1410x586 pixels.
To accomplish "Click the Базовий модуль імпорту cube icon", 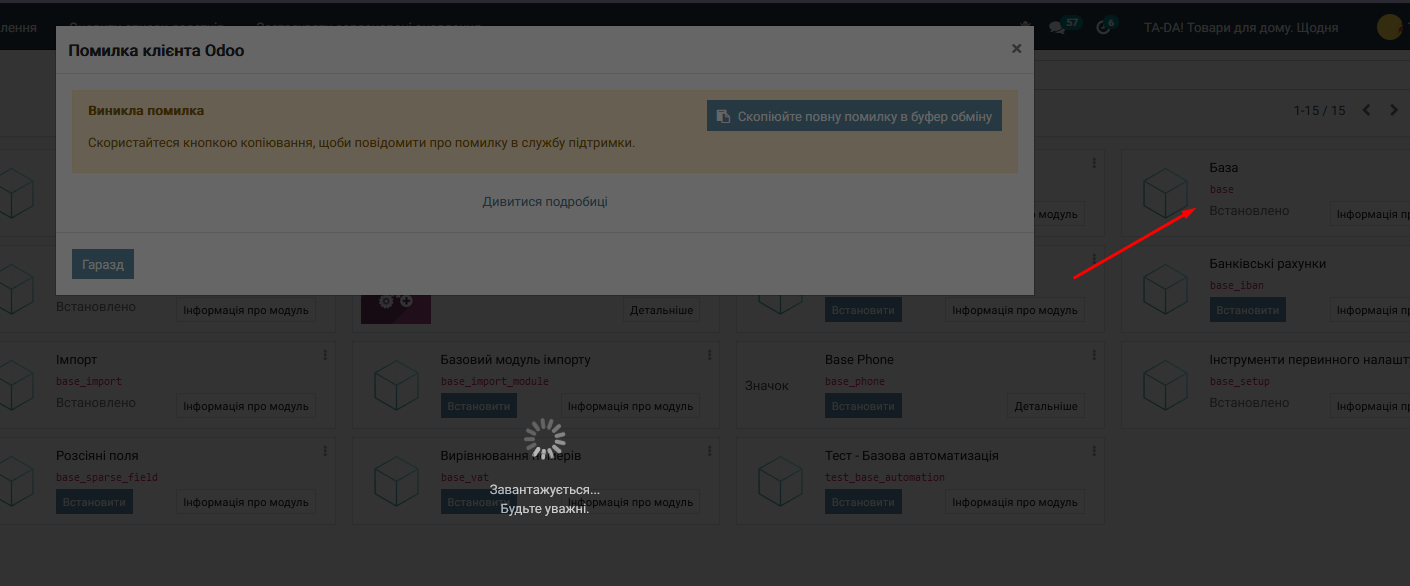I will point(396,385).
